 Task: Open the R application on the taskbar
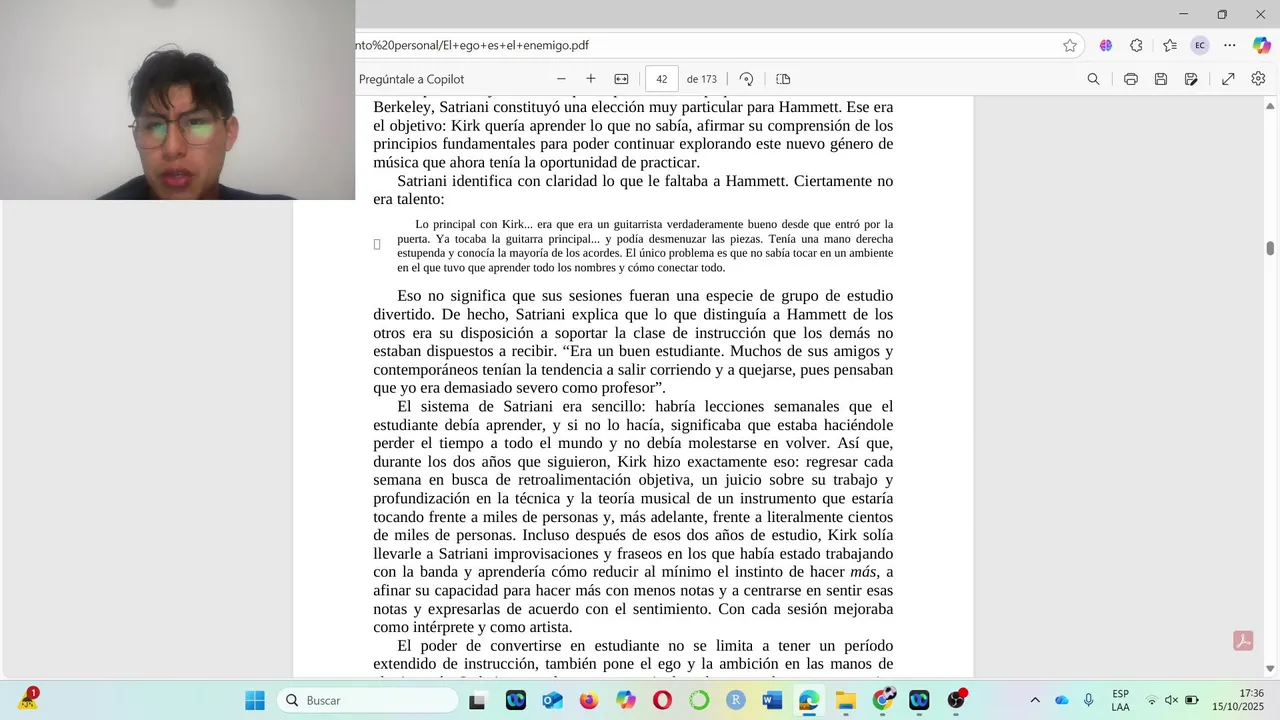tap(736, 700)
